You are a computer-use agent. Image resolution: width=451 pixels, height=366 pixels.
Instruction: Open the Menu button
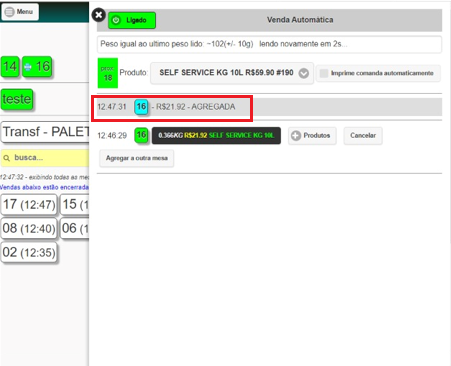(20, 12)
